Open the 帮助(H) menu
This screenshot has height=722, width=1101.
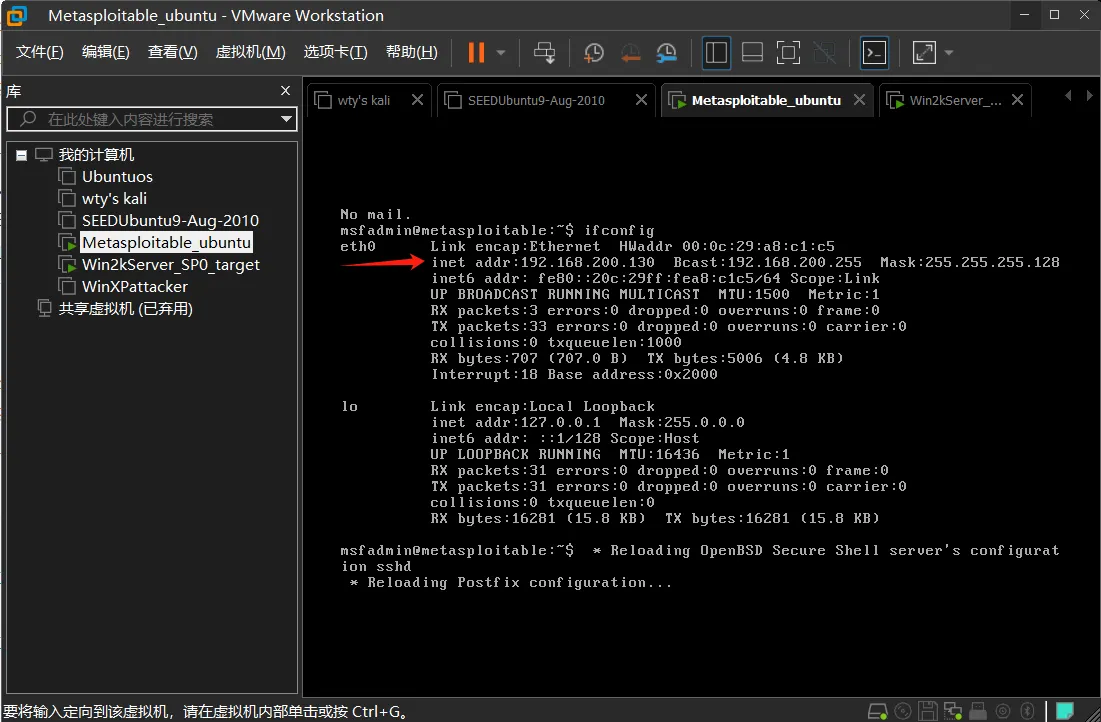(x=411, y=52)
